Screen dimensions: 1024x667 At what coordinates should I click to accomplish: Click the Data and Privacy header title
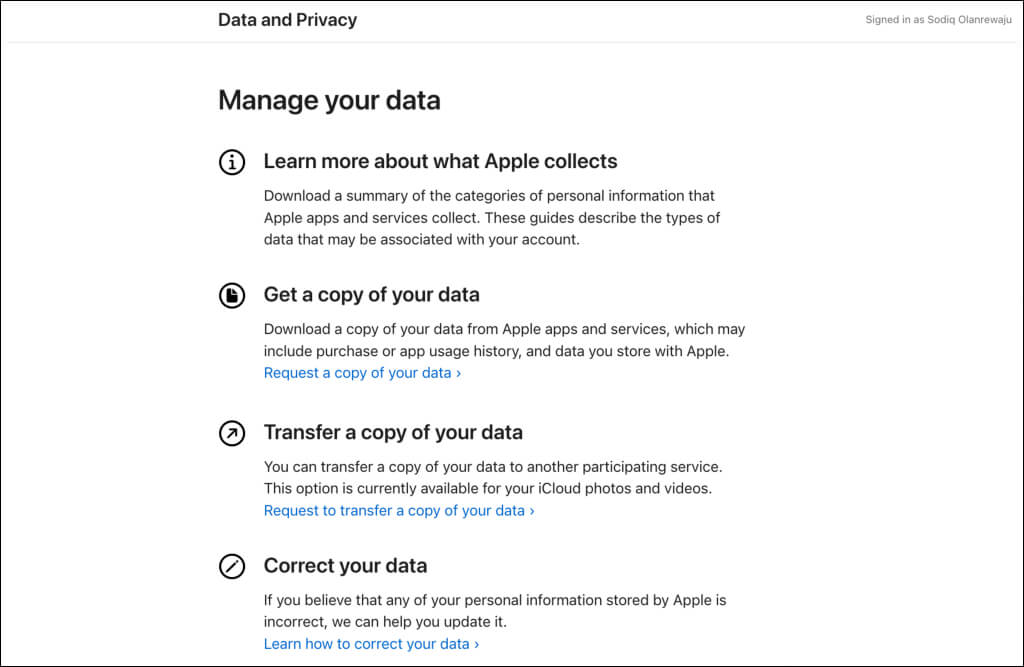point(287,20)
